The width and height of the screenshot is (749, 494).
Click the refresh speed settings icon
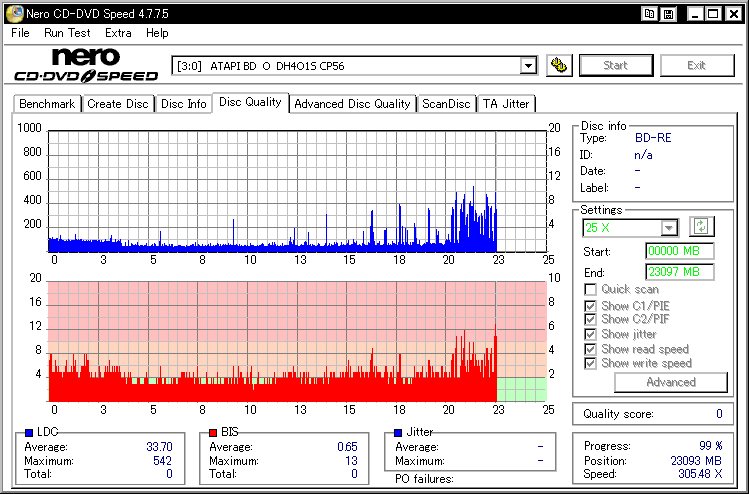[701, 226]
